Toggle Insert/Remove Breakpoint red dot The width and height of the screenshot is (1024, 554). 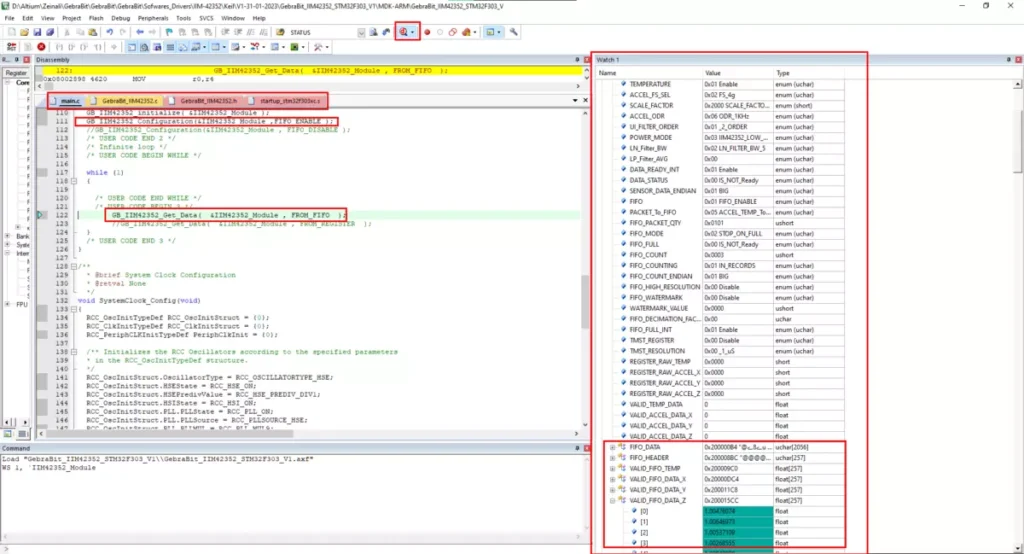pyautogui.click(x=427, y=32)
